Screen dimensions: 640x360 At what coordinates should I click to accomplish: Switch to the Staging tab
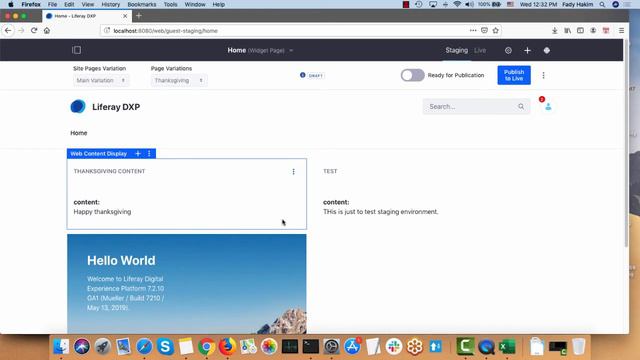tap(456, 50)
